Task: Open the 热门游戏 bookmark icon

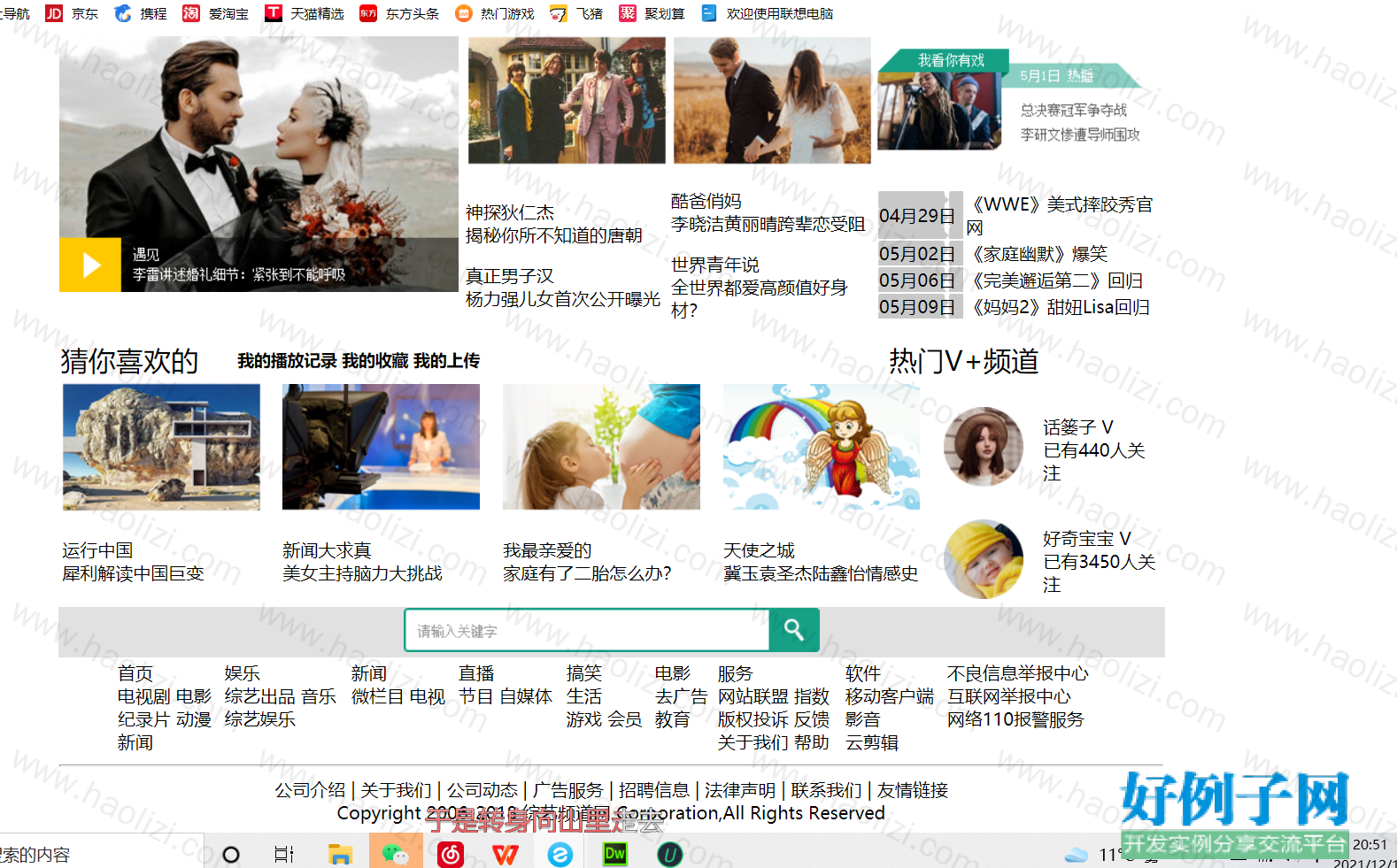Action: (464, 13)
